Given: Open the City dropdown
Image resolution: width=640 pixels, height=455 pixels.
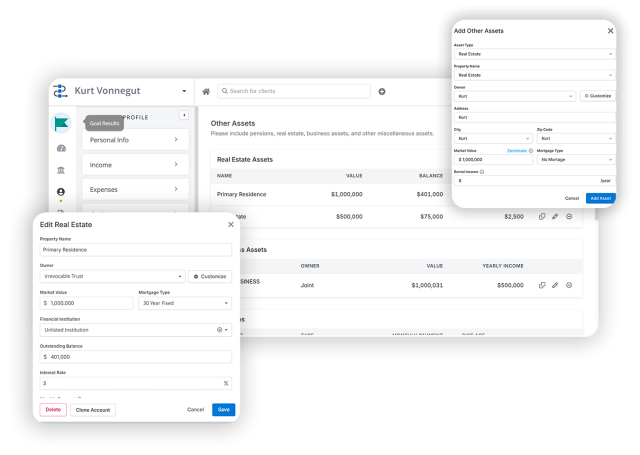Looking at the screenshot, I should (x=493, y=138).
